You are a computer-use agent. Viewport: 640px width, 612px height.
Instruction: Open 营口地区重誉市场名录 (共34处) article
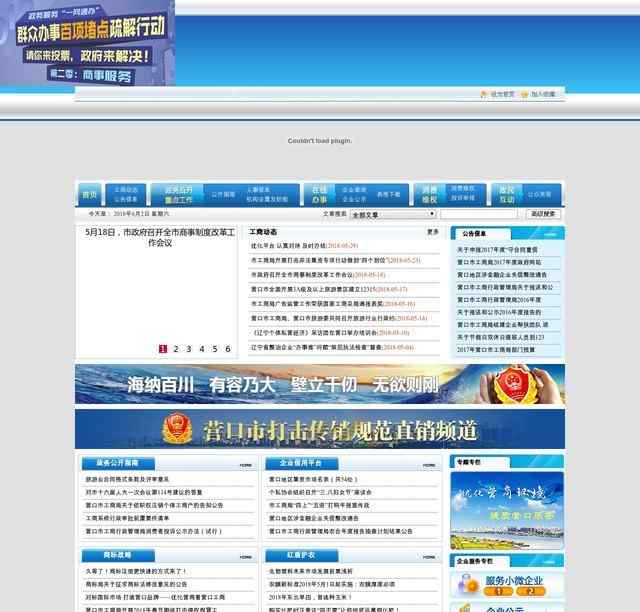[x=313, y=479]
